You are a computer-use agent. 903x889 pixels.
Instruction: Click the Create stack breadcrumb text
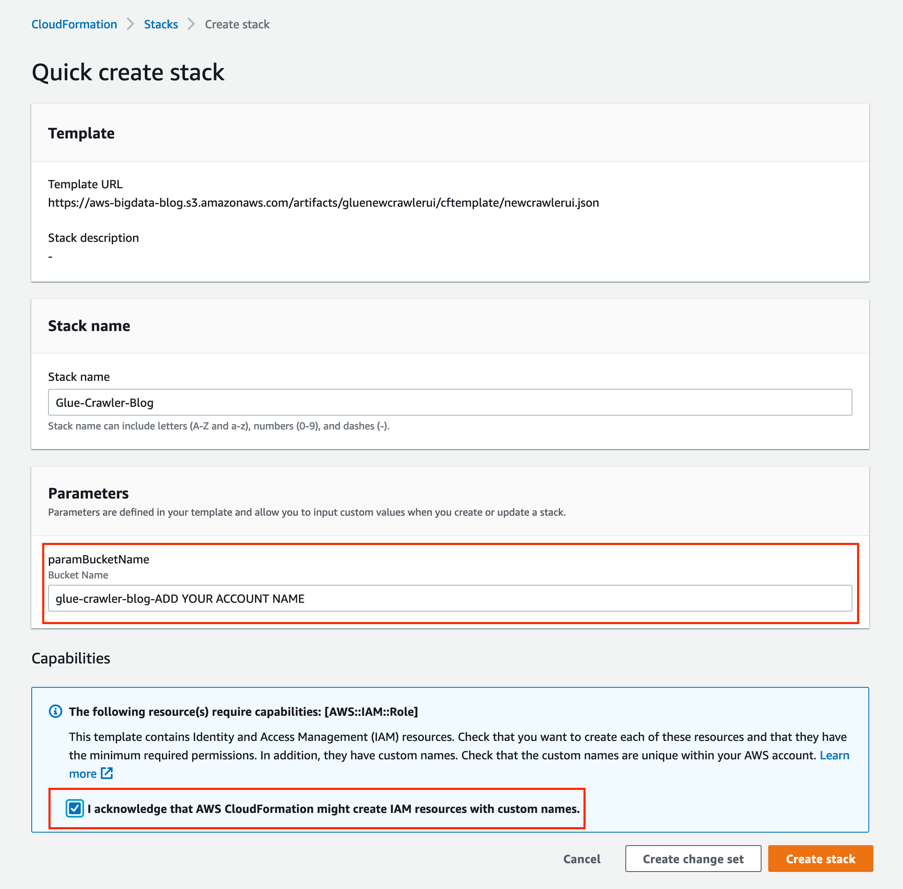pyautogui.click(x=237, y=24)
